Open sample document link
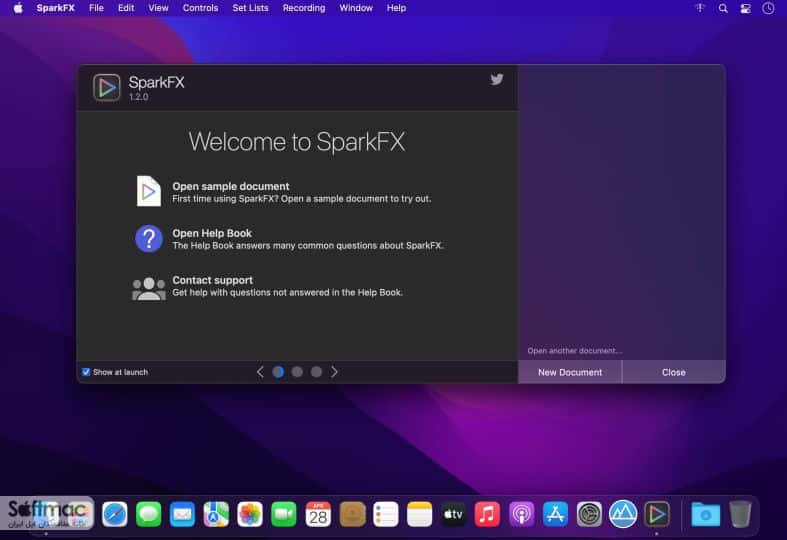 [x=230, y=186]
